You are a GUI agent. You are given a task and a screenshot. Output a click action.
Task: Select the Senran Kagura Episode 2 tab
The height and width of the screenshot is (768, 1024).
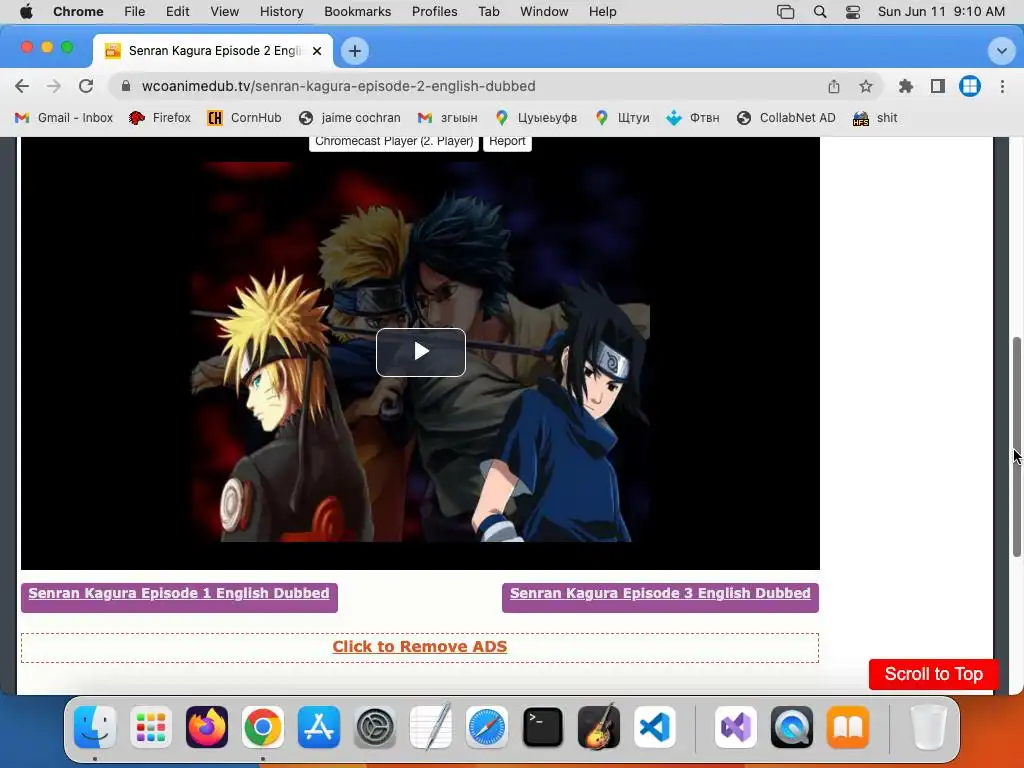[x=213, y=51]
